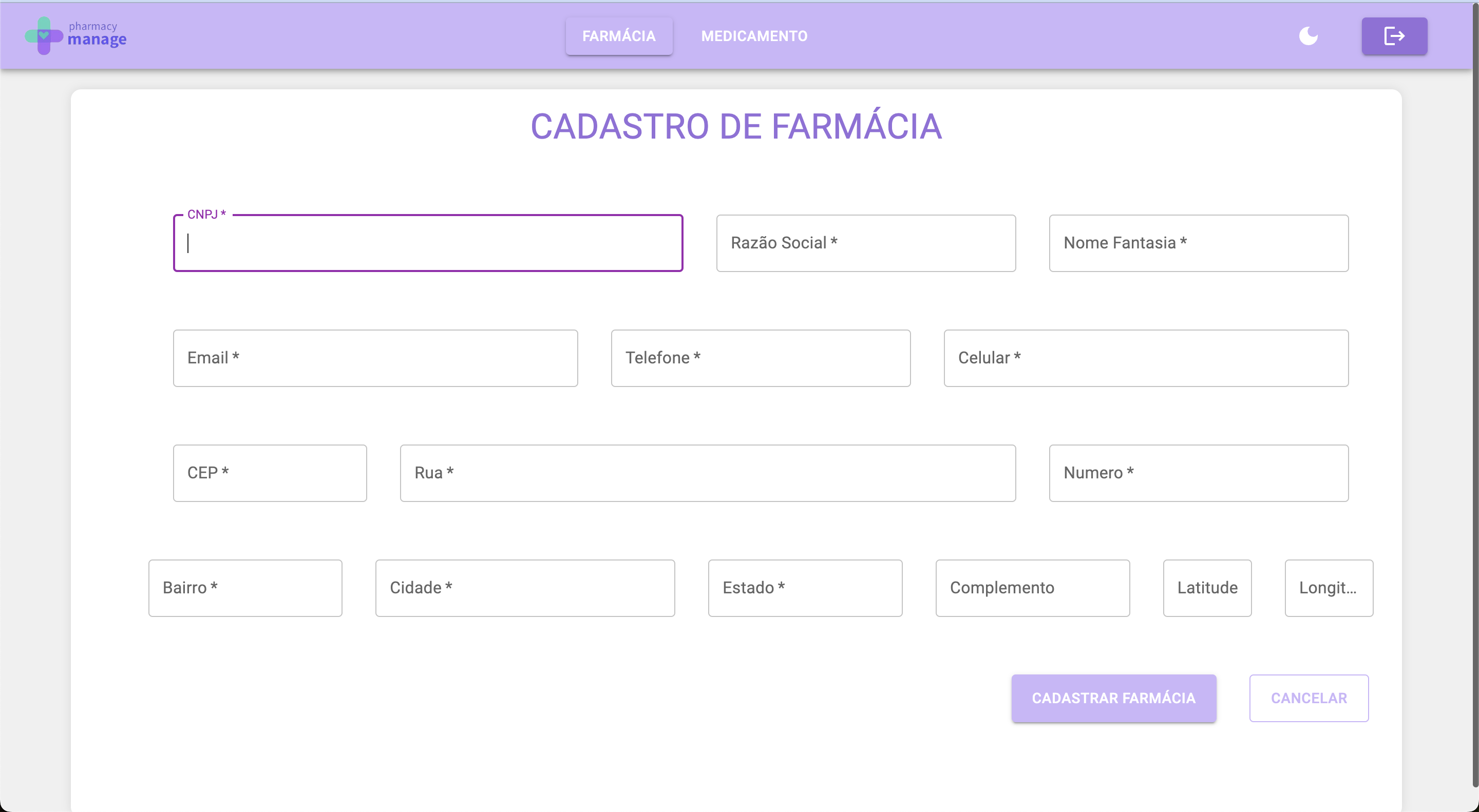
Task: Select the Nome Fantasia field
Action: pyautogui.click(x=1198, y=243)
